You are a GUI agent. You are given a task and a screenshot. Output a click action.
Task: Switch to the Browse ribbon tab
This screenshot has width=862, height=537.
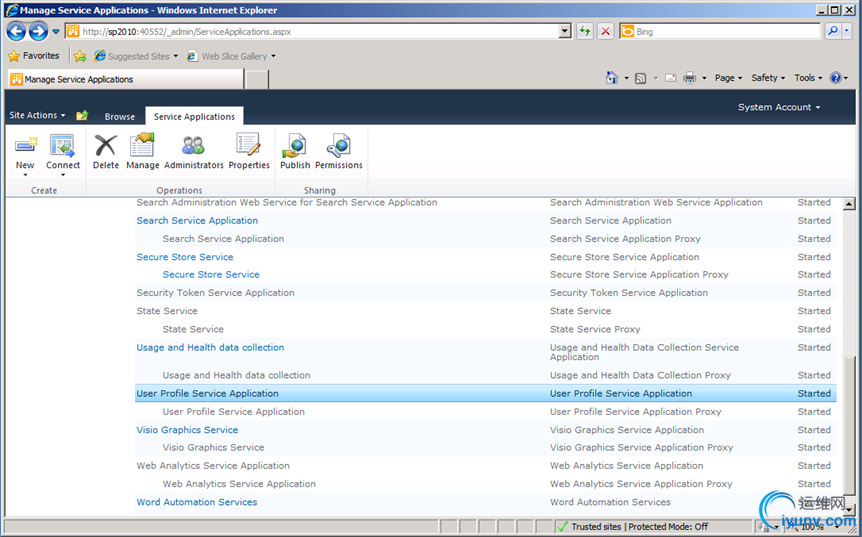click(120, 117)
